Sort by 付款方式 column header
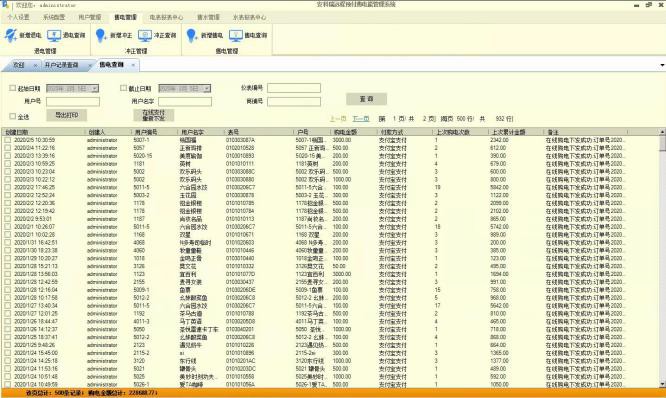 [404, 132]
